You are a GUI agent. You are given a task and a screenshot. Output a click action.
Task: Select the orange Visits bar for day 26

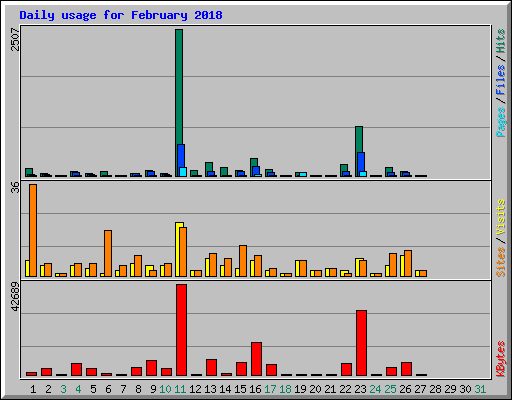coord(408,263)
